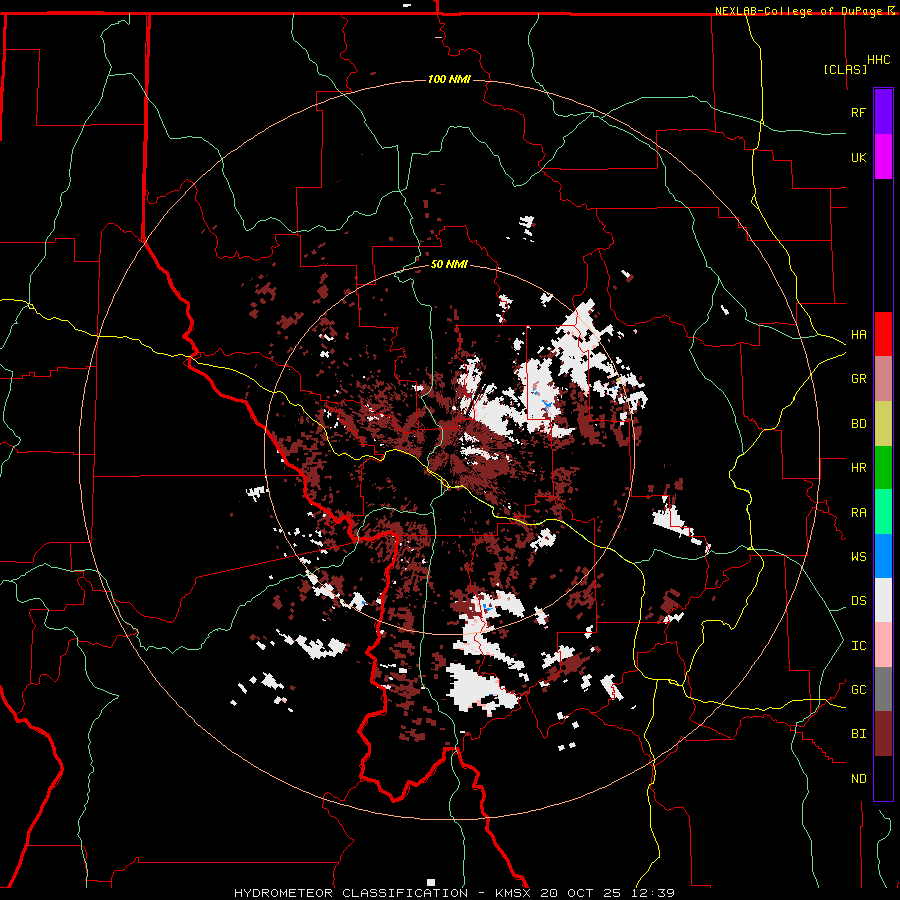Click the purple RF legend color swatch
Image resolution: width=900 pixels, height=900 pixels.
pyautogui.click(x=883, y=112)
